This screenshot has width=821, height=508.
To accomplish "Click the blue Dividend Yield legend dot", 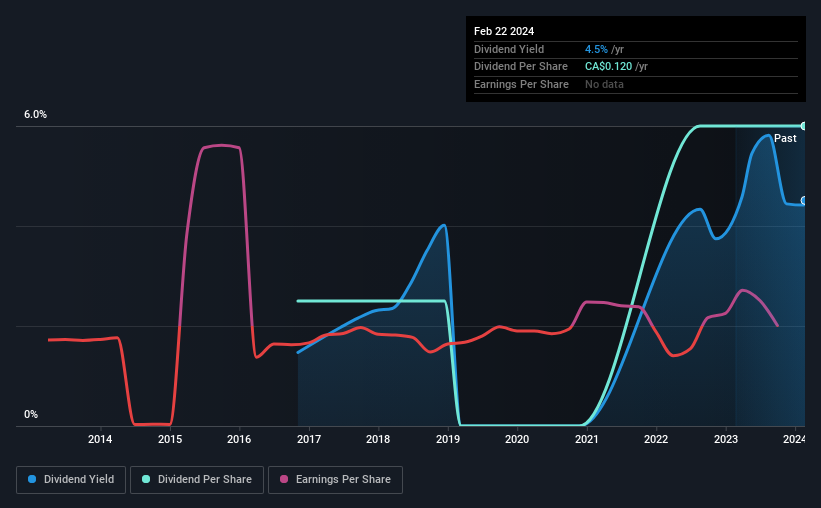I will (32, 479).
